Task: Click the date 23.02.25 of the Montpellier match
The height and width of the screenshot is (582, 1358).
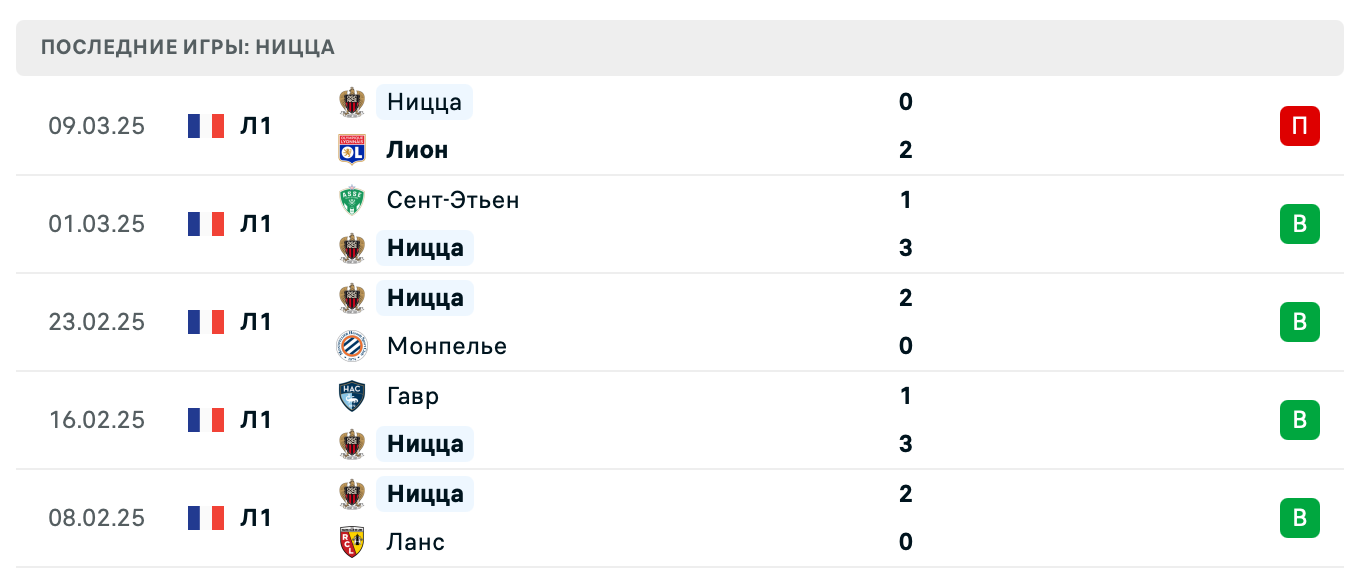Action: click(x=96, y=322)
